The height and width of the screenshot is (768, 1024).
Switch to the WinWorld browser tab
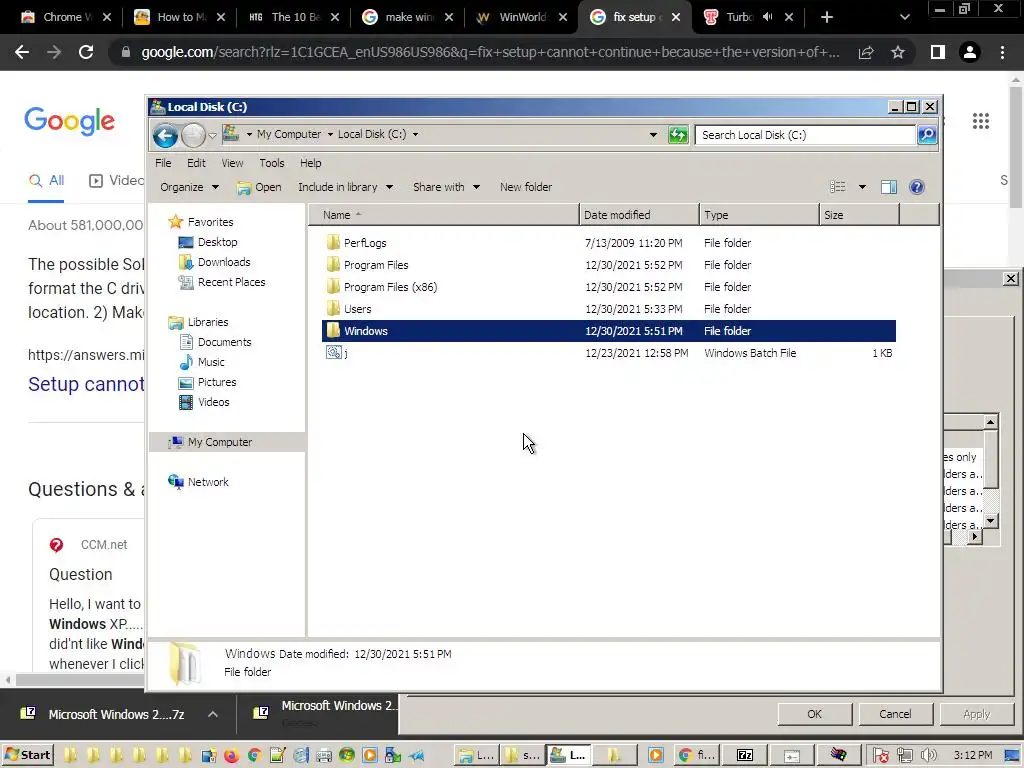520,17
